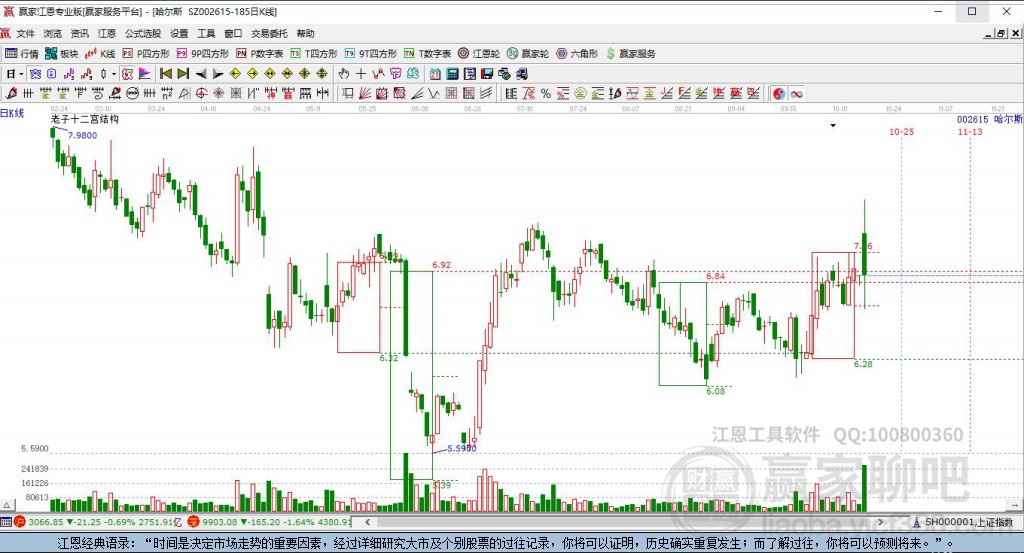This screenshot has width=1024, height=553.
Task: Launch the 赢家轮 wheel tool
Action: [528, 54]
